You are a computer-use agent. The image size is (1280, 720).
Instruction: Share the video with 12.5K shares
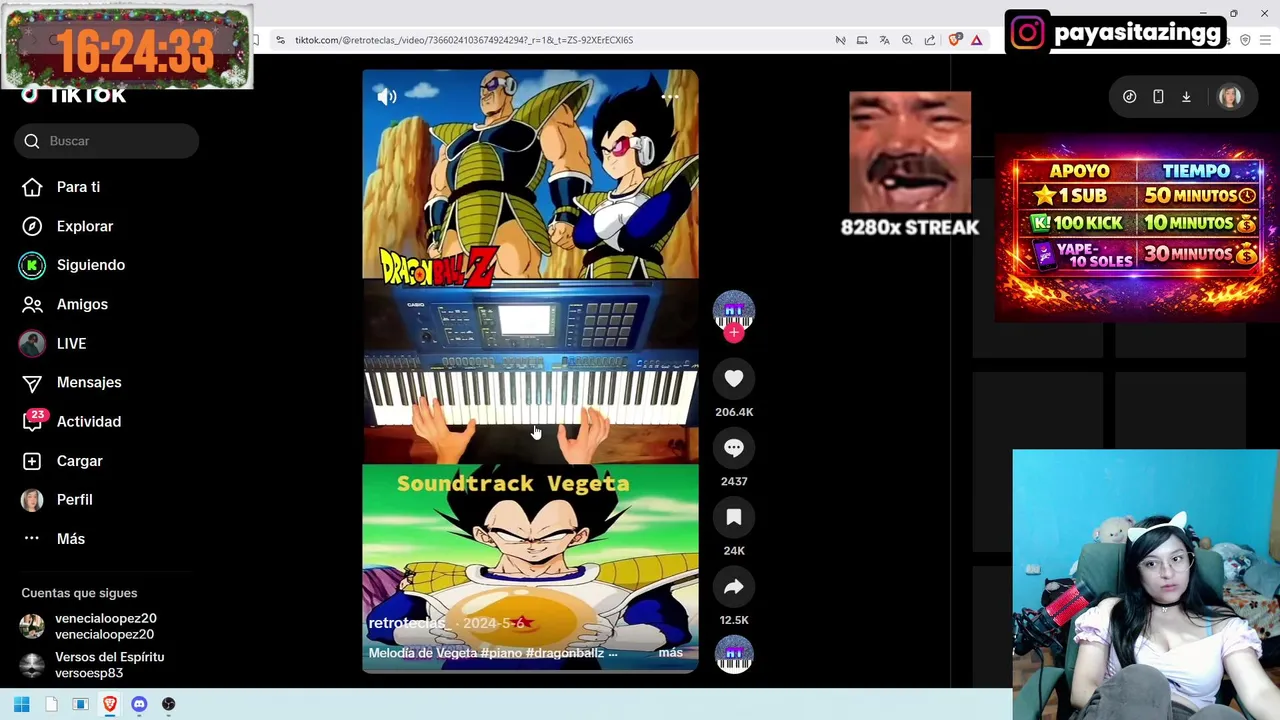pyautogui.click(x=734, y=587)
